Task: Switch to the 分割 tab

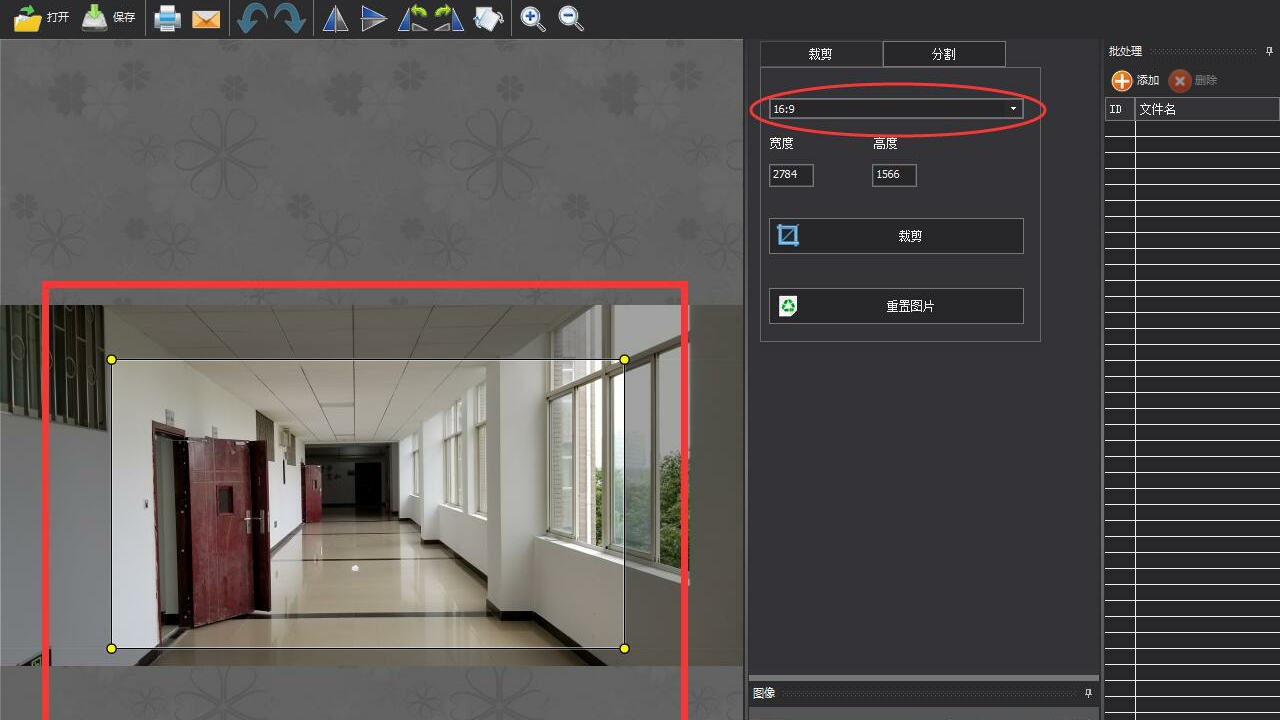Action: 943,54
